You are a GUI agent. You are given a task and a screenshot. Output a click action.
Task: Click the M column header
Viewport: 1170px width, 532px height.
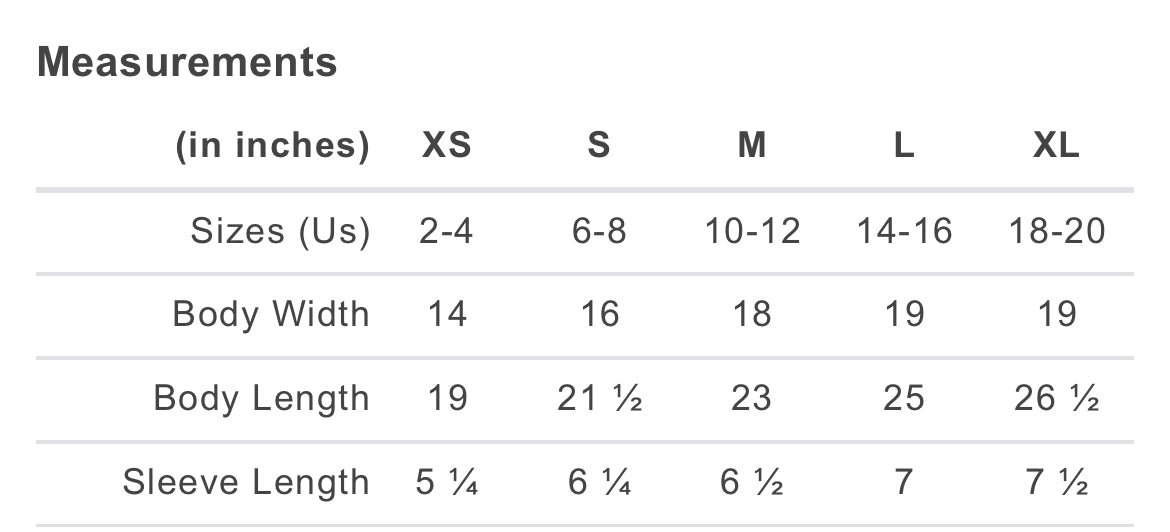(752, 146)
